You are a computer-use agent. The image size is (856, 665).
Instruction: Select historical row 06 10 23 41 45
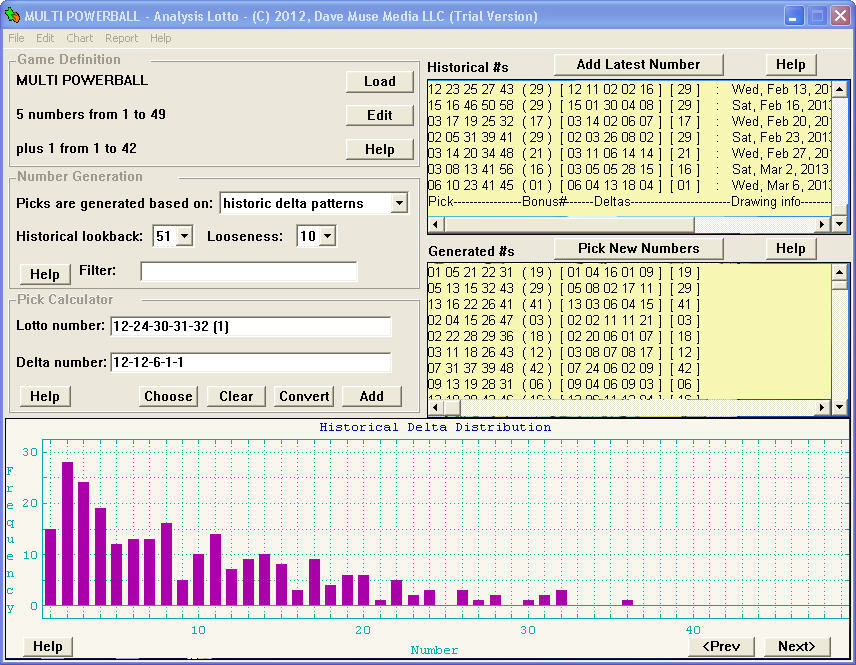[629, 185]
